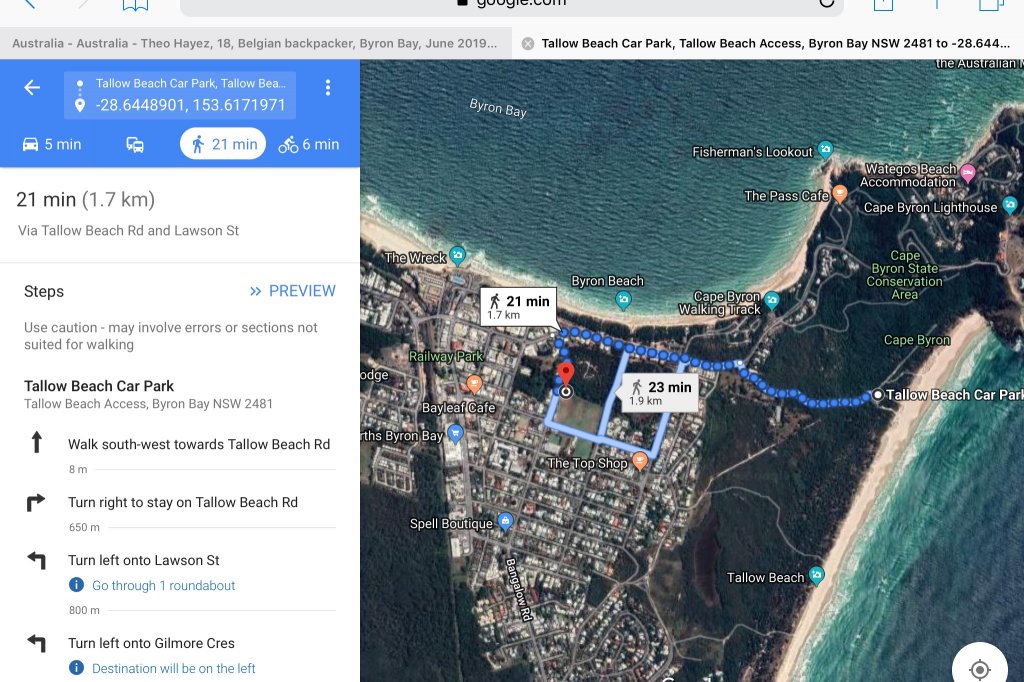Image resolution: width=1024 pixels, height=682 pixels.
Task: Click the Tallow Beach Car Park origin field
Action: click(x=190, y=84)
